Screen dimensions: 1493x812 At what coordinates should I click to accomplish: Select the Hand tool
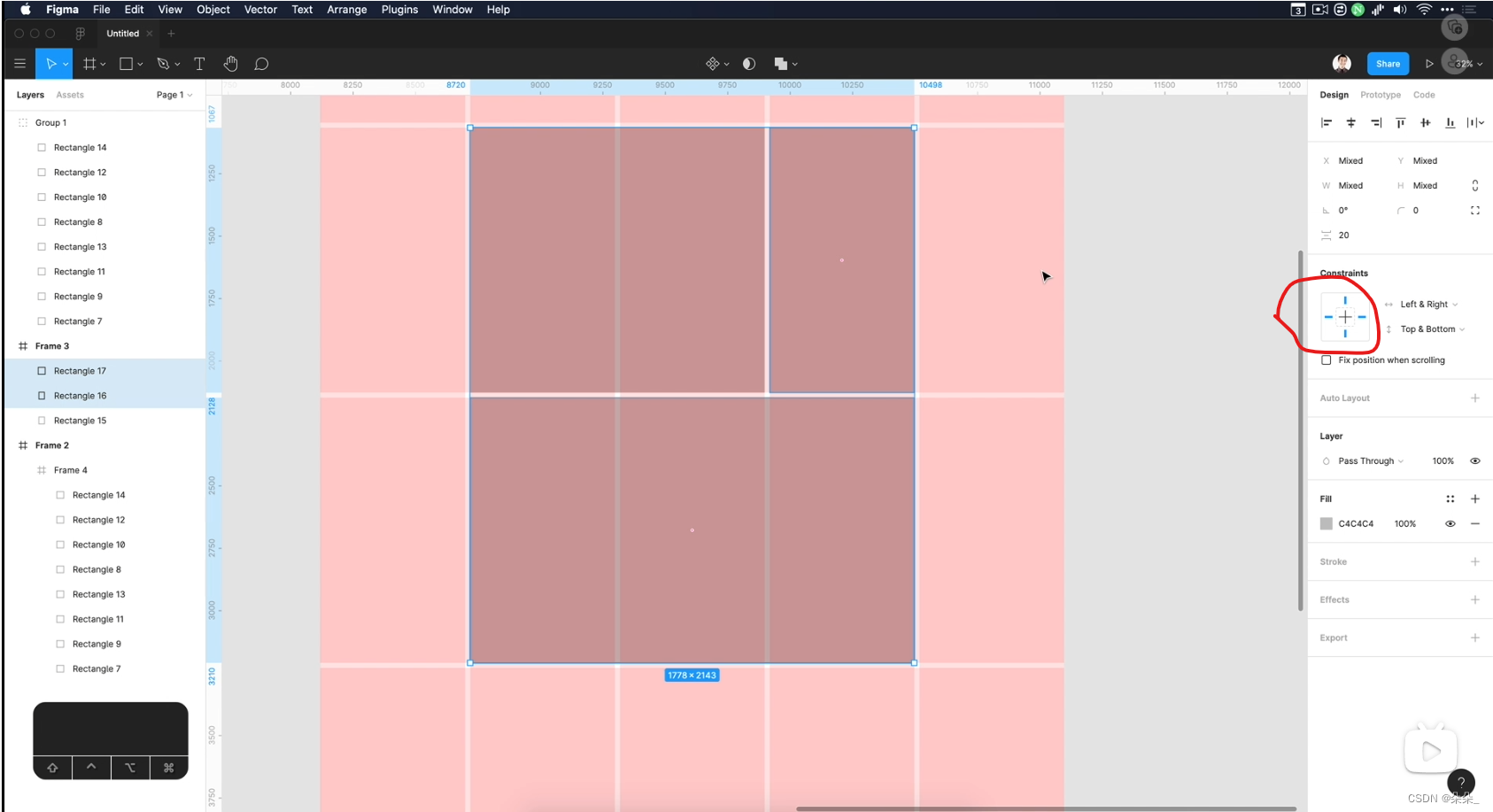(x=230, y=64)
